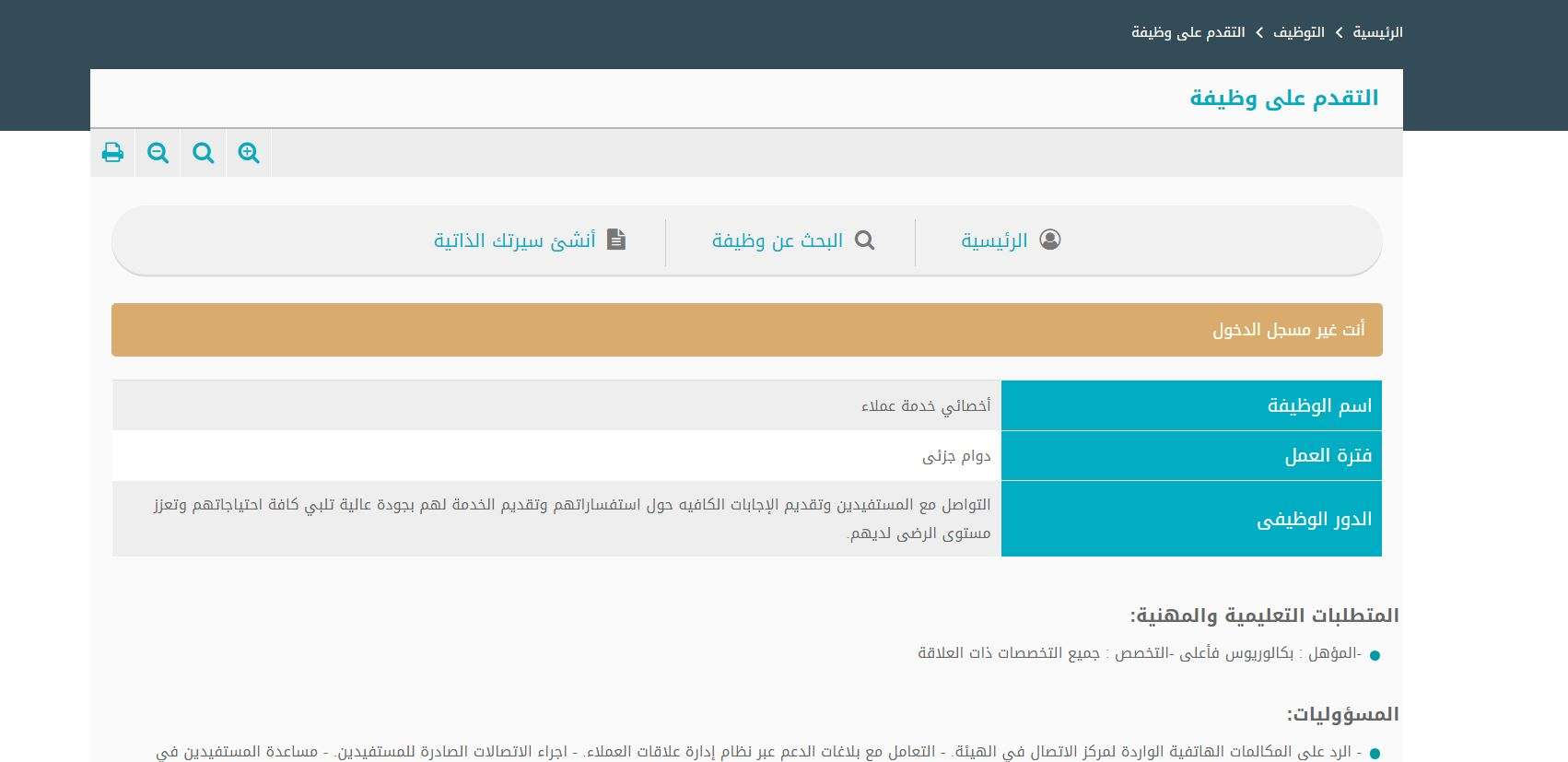Go to التوظيف in the breadcrumb

1299,32
